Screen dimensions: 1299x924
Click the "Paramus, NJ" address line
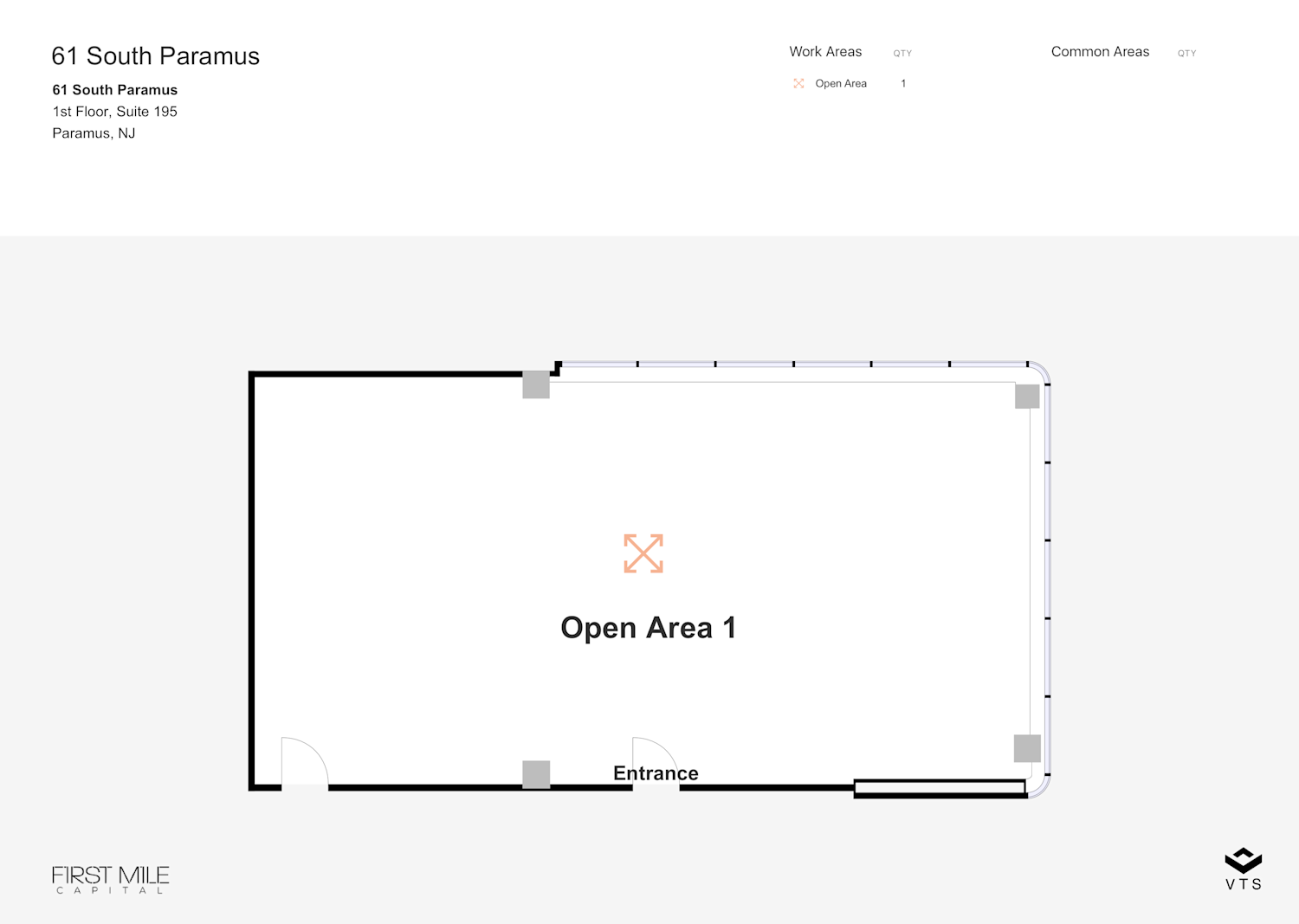[94, 133]
